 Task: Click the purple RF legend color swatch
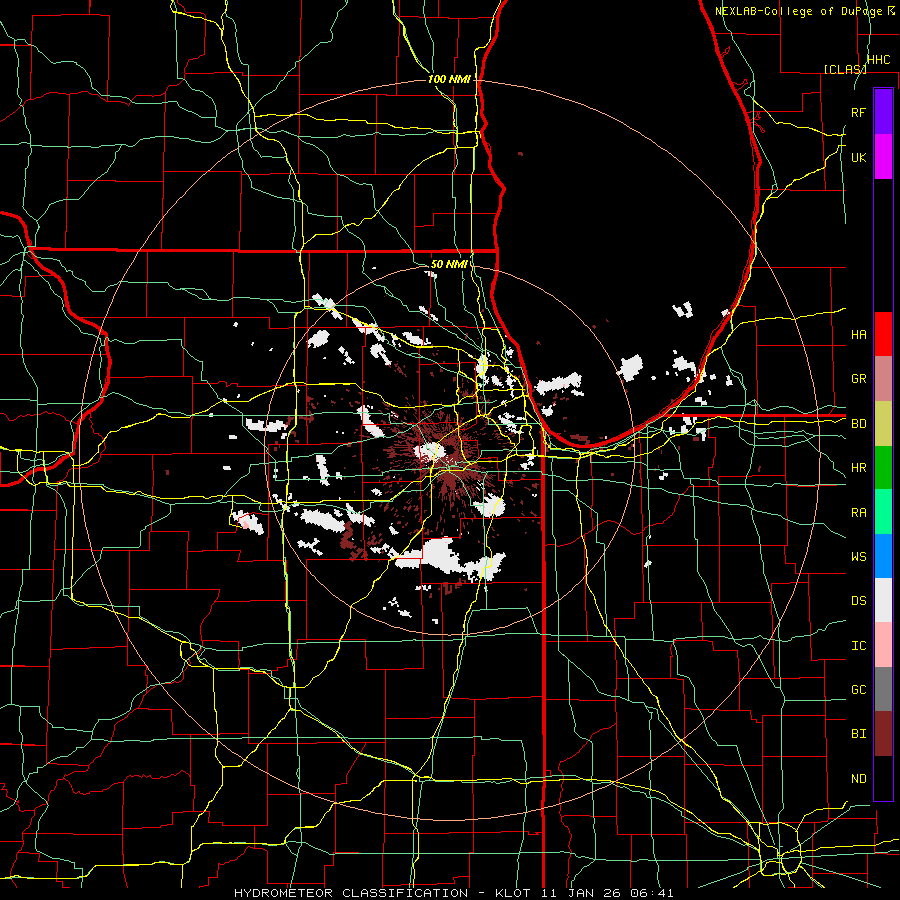pyautogui.click(x=883, y=112)
